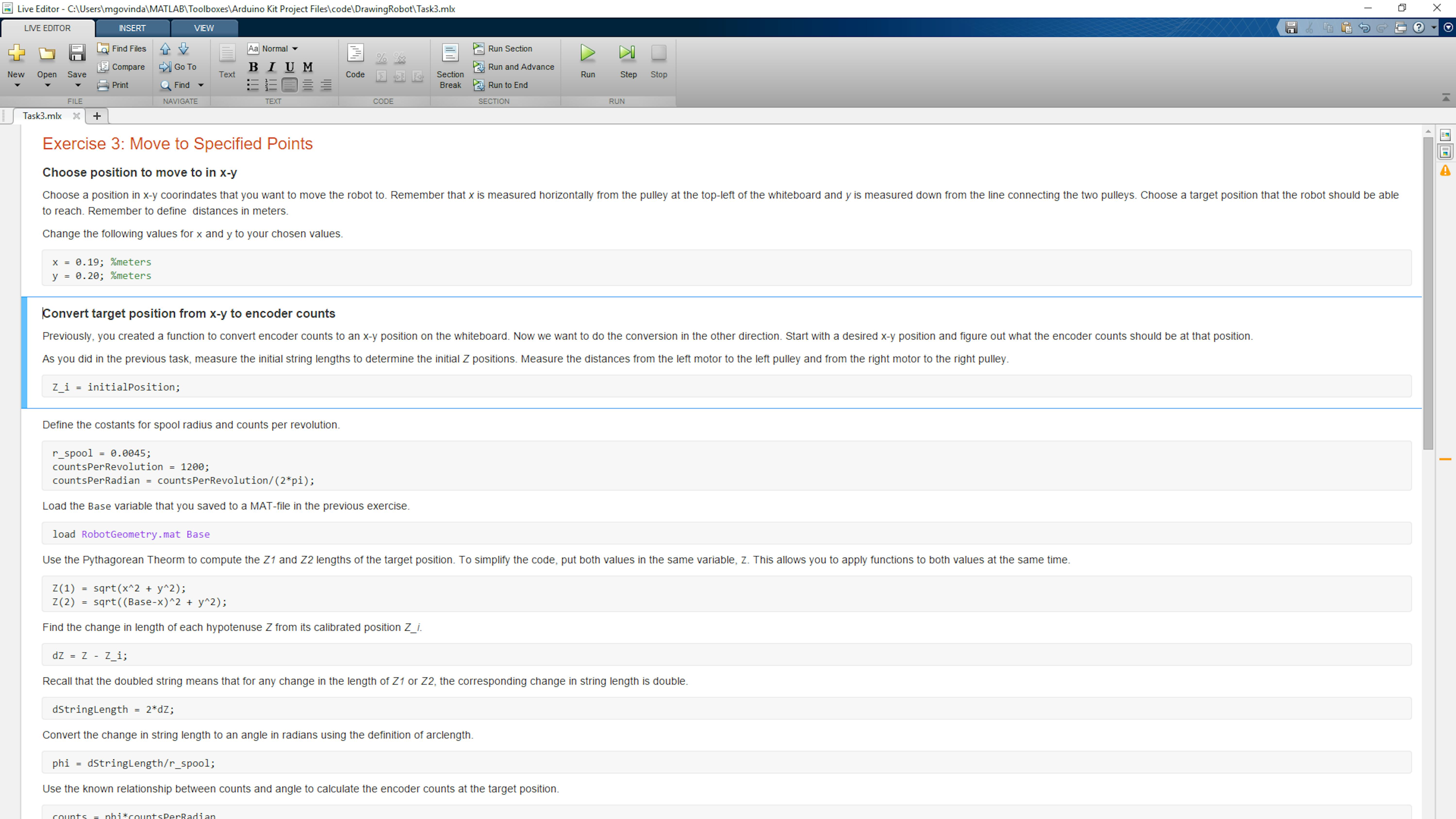Screen dimensions: 1456x819
Task: Click Run and Advance
Action: pyautogui.click(x=514, y=67)
